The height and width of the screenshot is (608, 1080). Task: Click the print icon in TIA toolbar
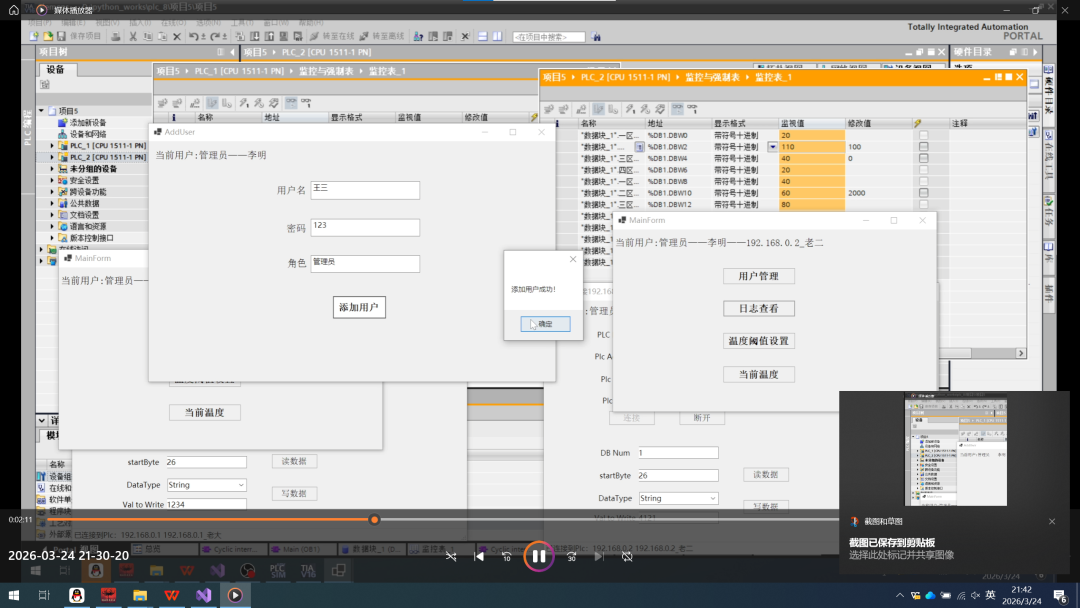(x=116, y=36)
